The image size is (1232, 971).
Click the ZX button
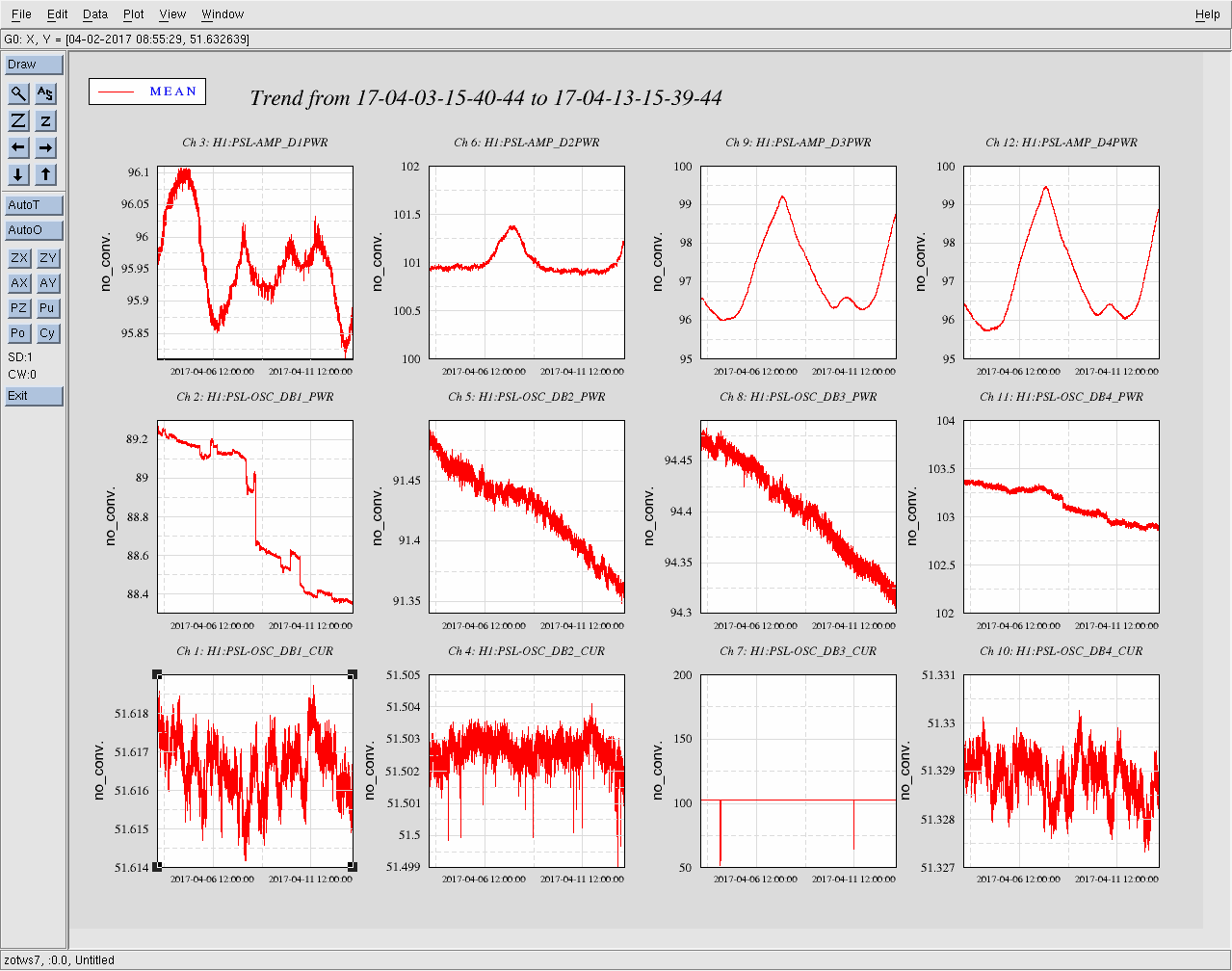(19, 258)
